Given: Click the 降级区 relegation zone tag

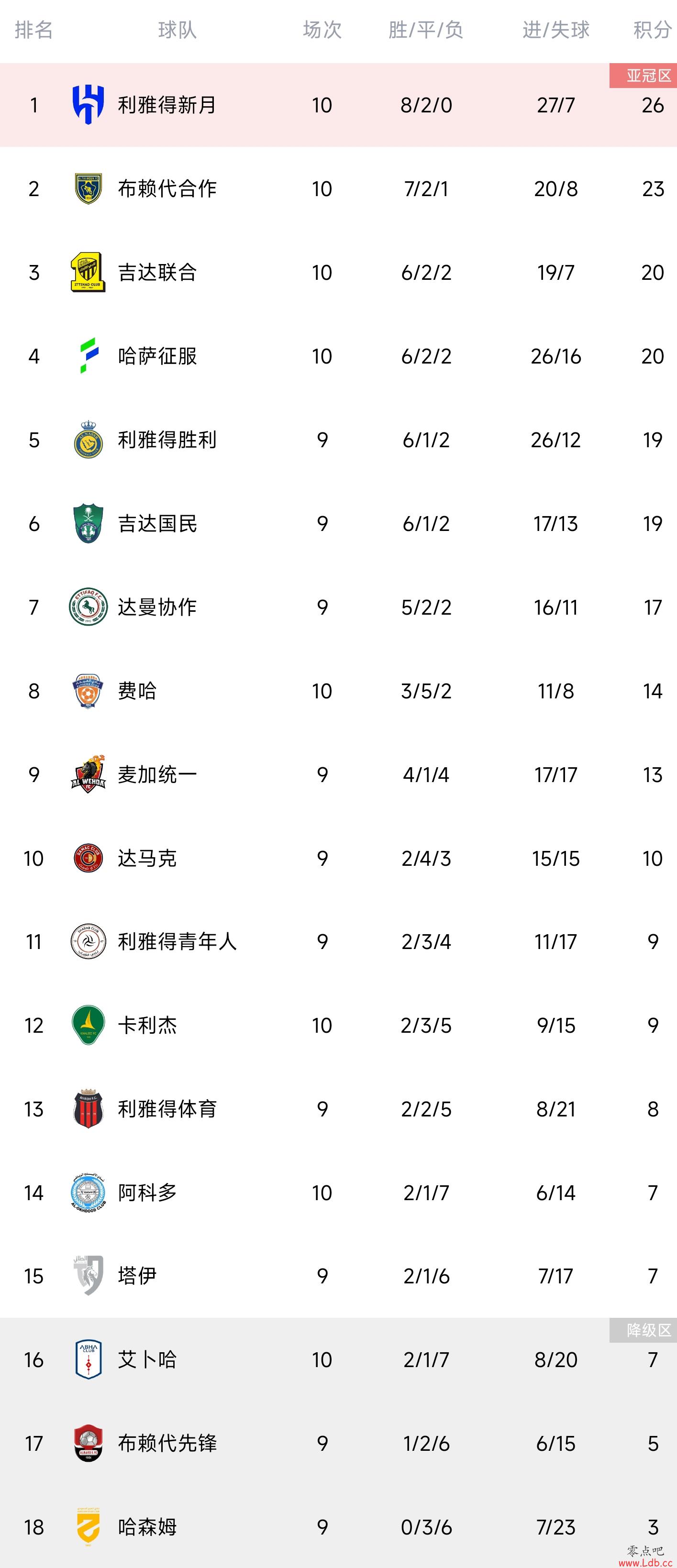Looking at the screenshot, I should pos(644,1330).
